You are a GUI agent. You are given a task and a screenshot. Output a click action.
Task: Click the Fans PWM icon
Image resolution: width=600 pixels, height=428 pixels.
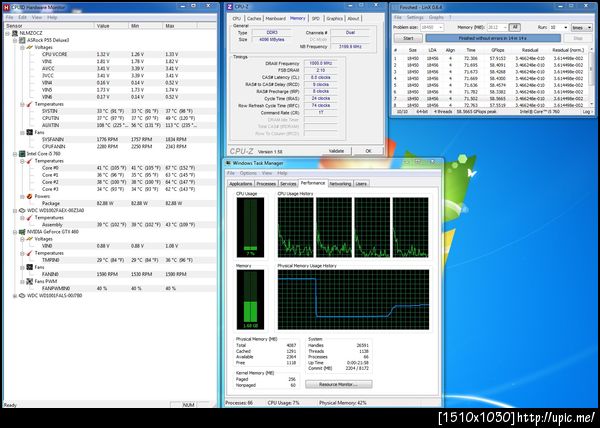[29, 282]
